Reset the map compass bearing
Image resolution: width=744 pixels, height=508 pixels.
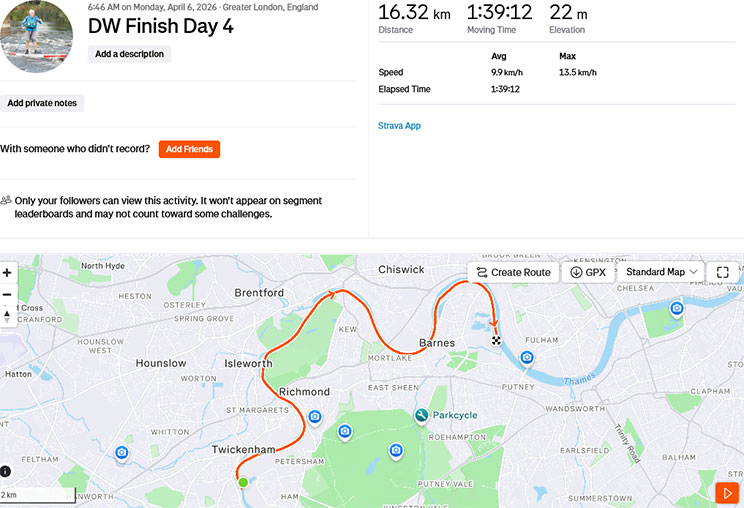(7, 315)
